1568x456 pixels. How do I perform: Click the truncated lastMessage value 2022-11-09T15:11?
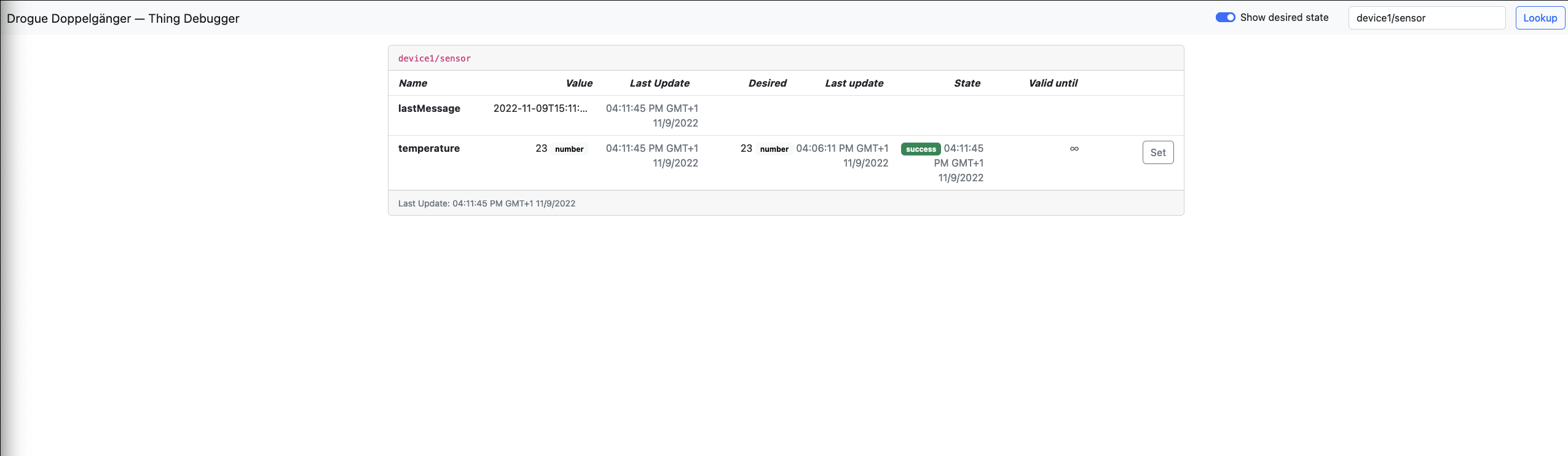coord(540,108)
